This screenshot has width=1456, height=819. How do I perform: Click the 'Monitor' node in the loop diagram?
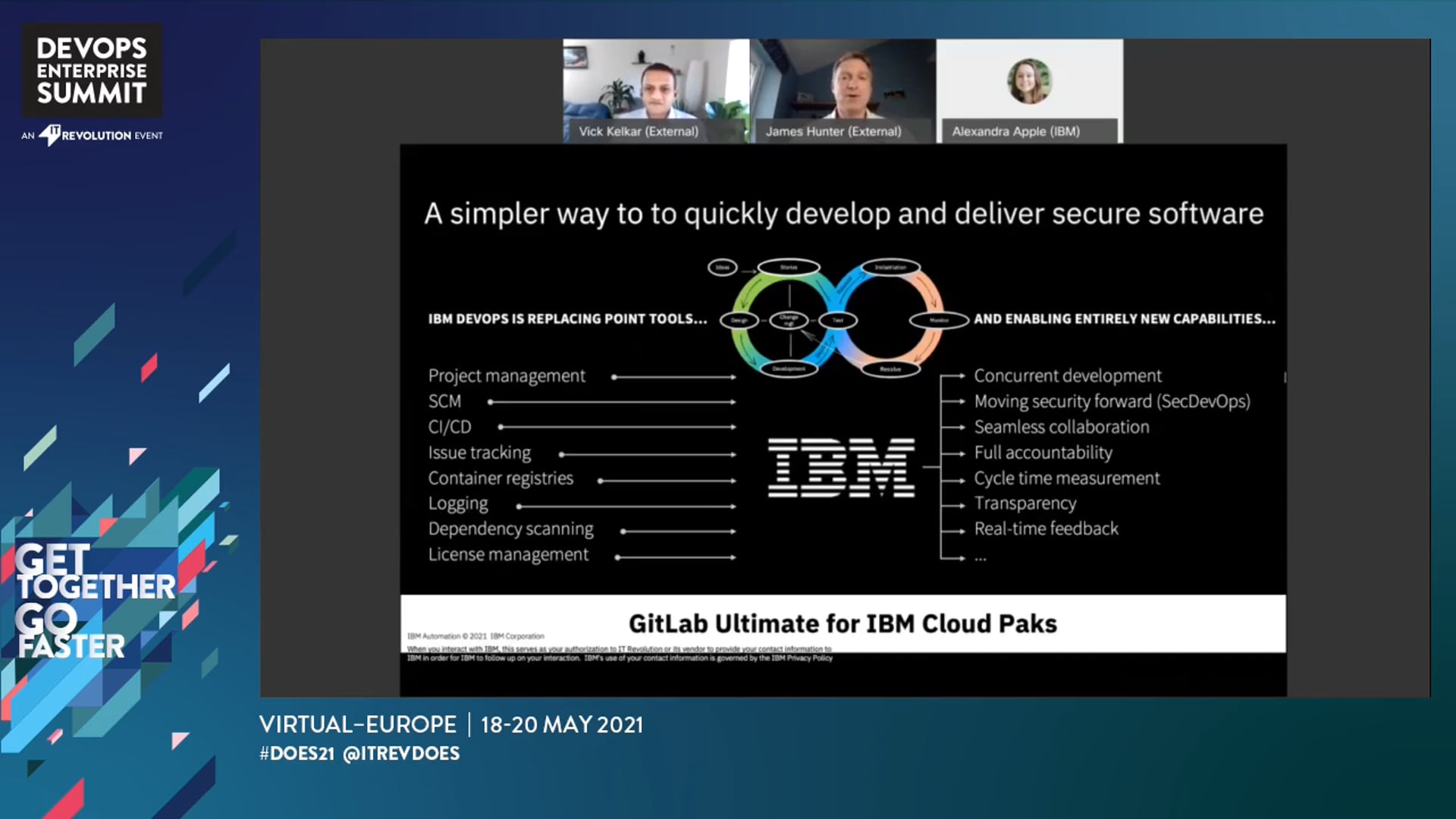(x=939, y=320)
